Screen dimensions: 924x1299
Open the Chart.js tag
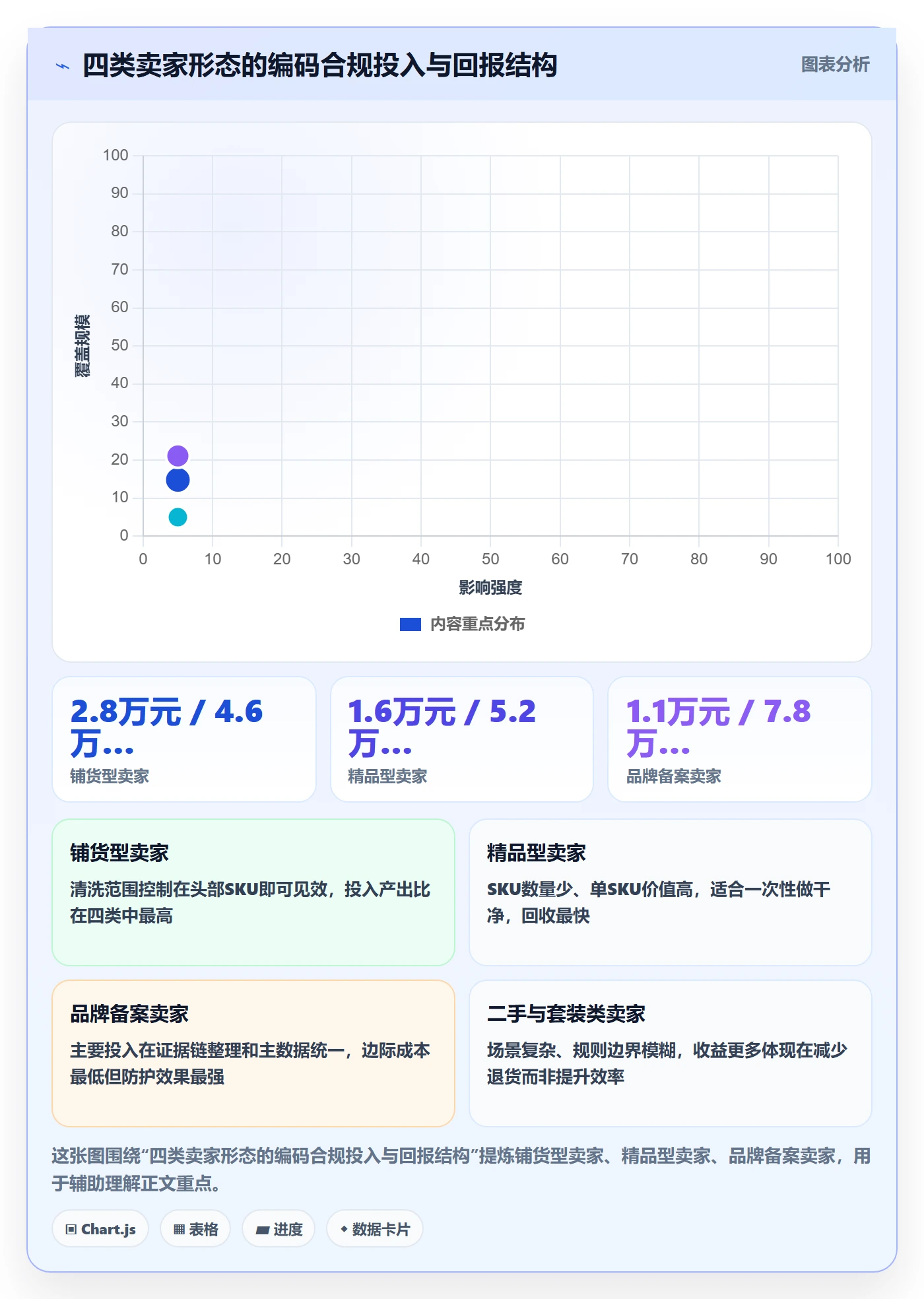click(100, 1229)
